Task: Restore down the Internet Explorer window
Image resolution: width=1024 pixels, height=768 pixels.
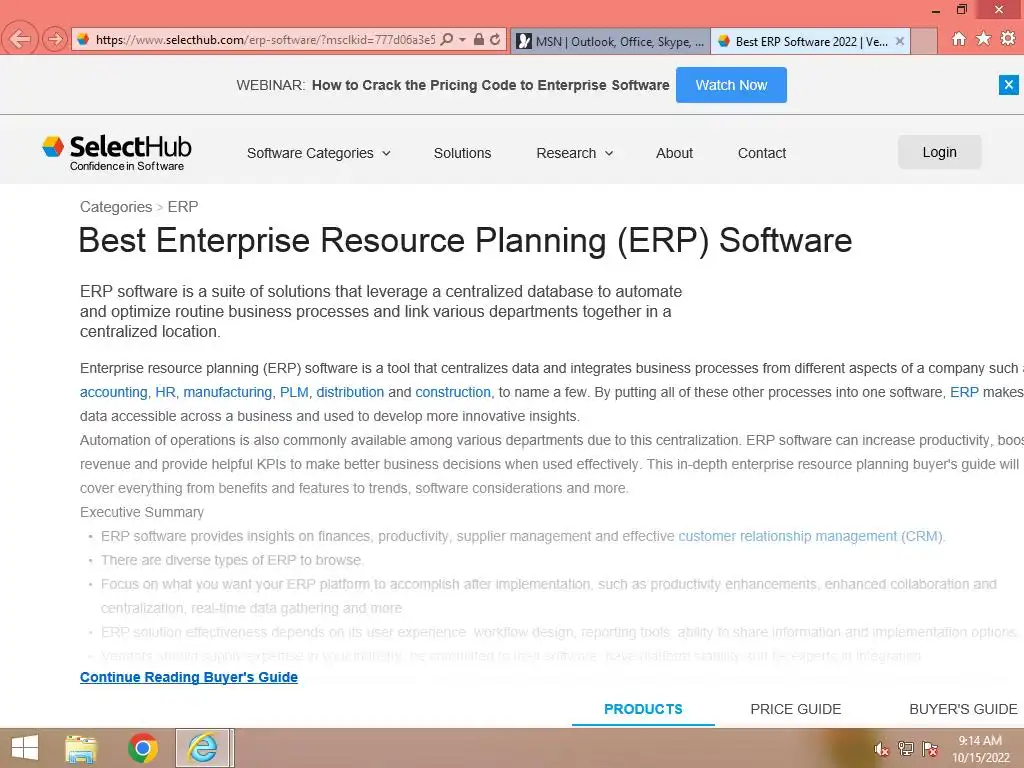Action: [961, 9]
